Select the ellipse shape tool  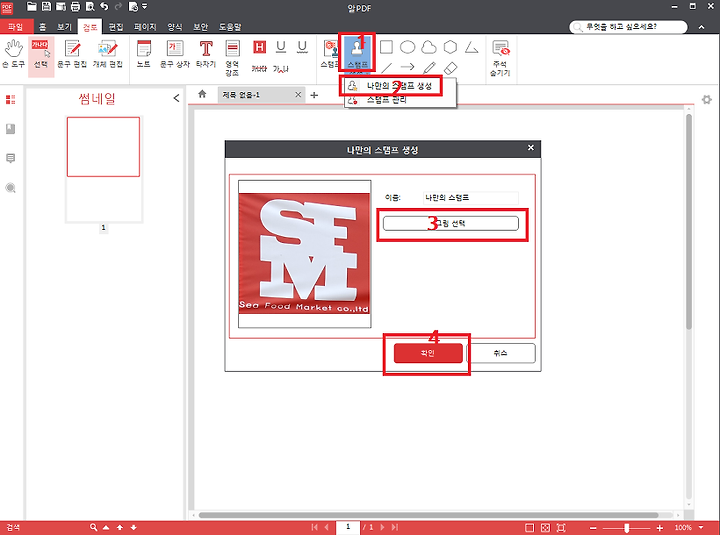407,47
